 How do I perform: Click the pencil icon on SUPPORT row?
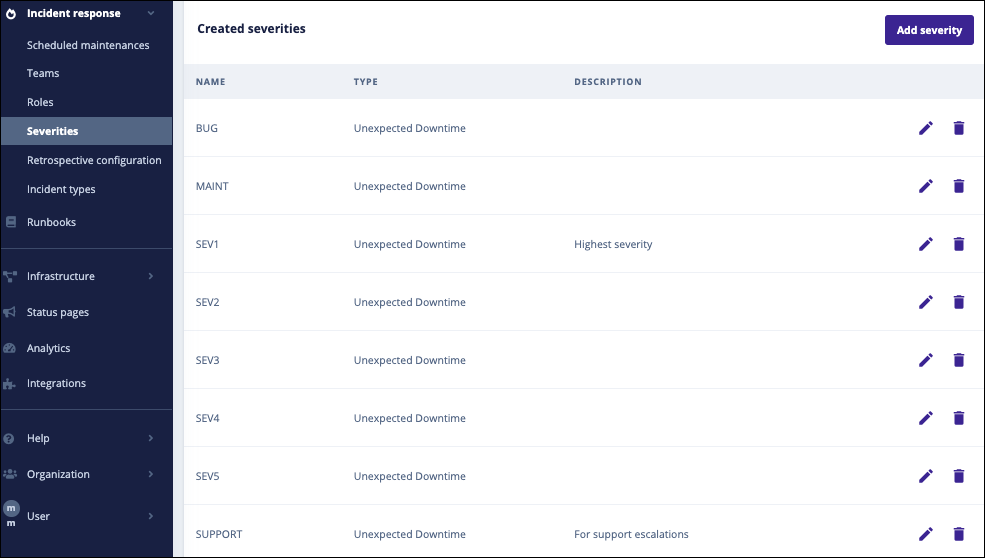[x=925, y=534]
